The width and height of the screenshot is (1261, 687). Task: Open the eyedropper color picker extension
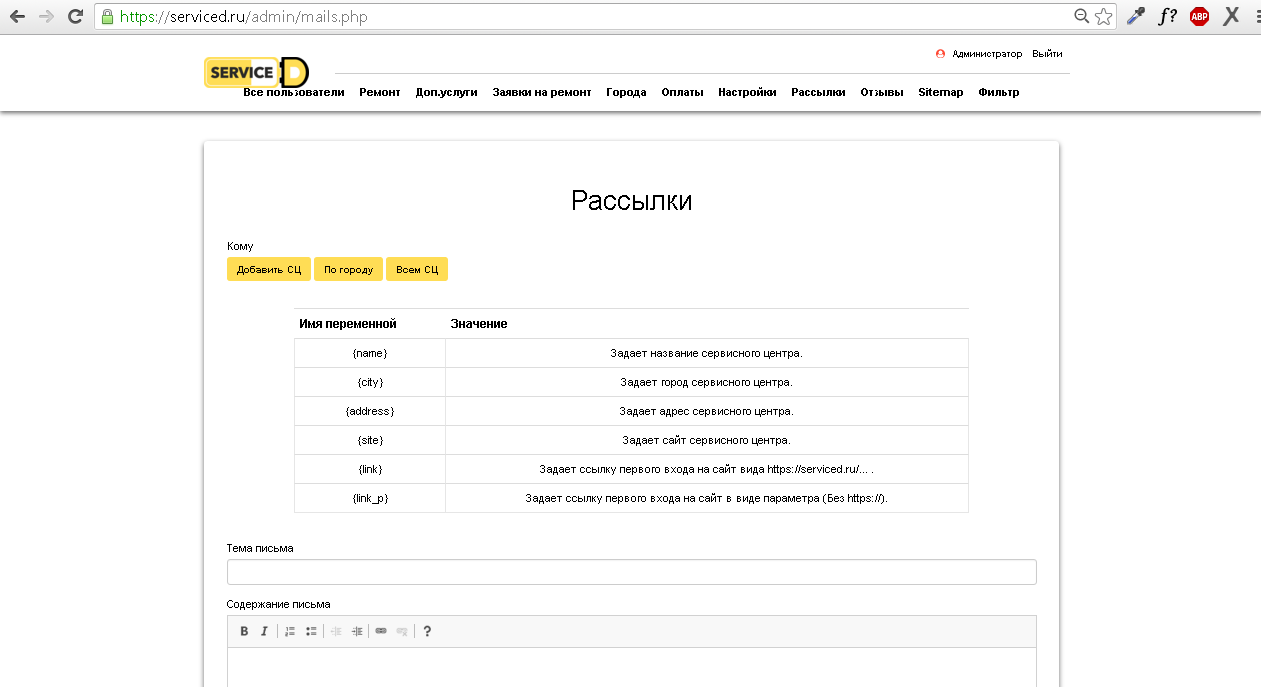pyautogui.click(x=1135, y=16)
